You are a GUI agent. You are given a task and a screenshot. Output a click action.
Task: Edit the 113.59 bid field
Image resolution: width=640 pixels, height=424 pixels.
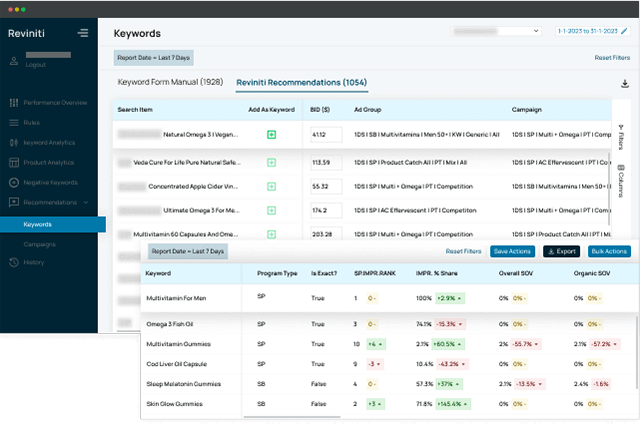[x=326, y=163]
